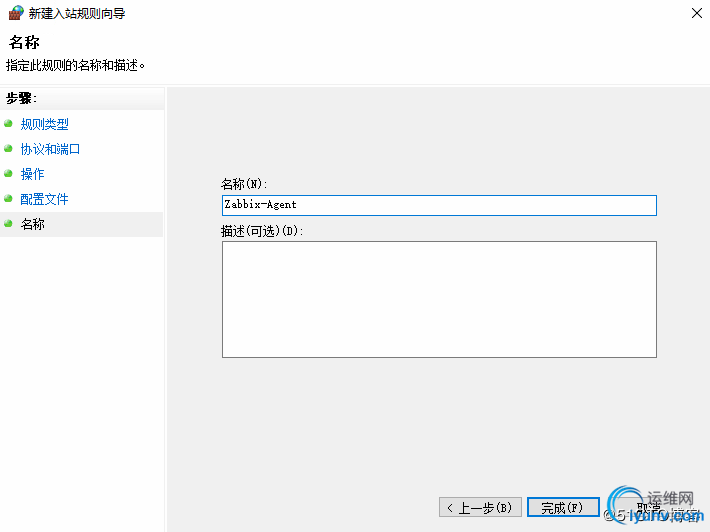Screen dimensions: 710x532
Task: Click the firewall wizard icon in title bar
Action: coord(15,14)
